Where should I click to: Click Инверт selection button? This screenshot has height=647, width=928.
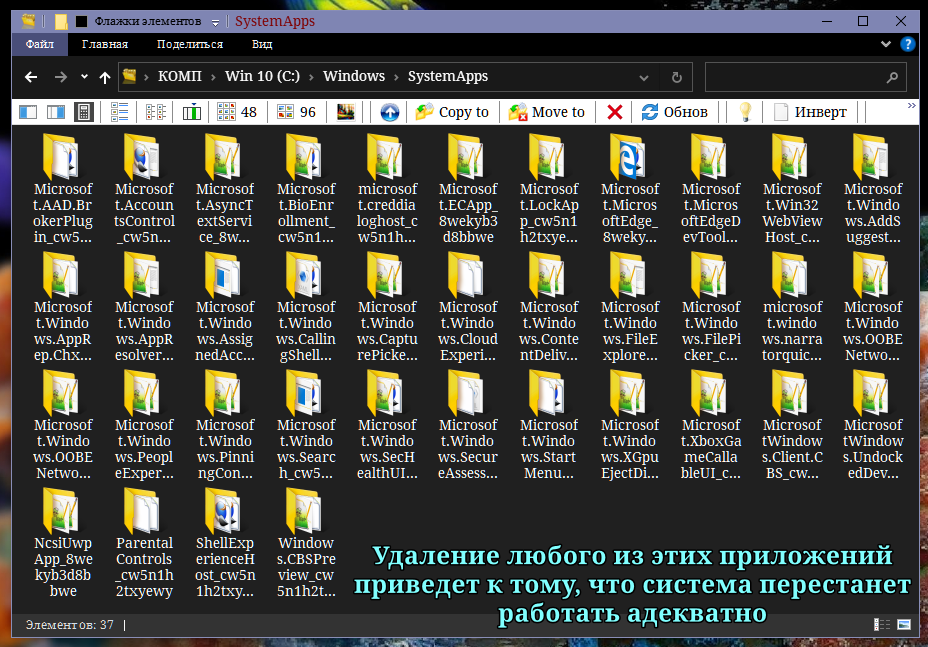810,112
